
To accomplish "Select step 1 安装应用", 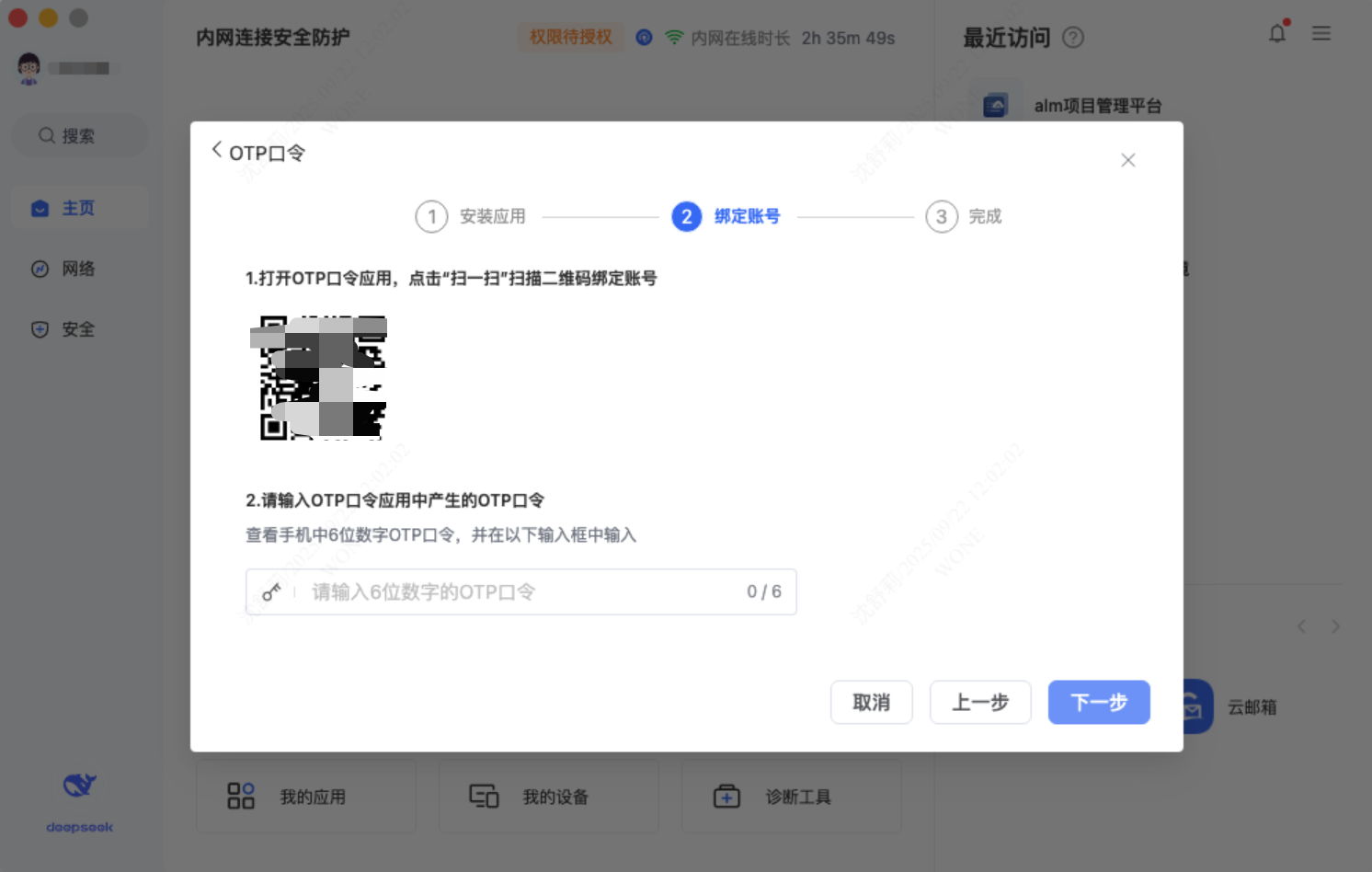I will click(x=470, y=216).
